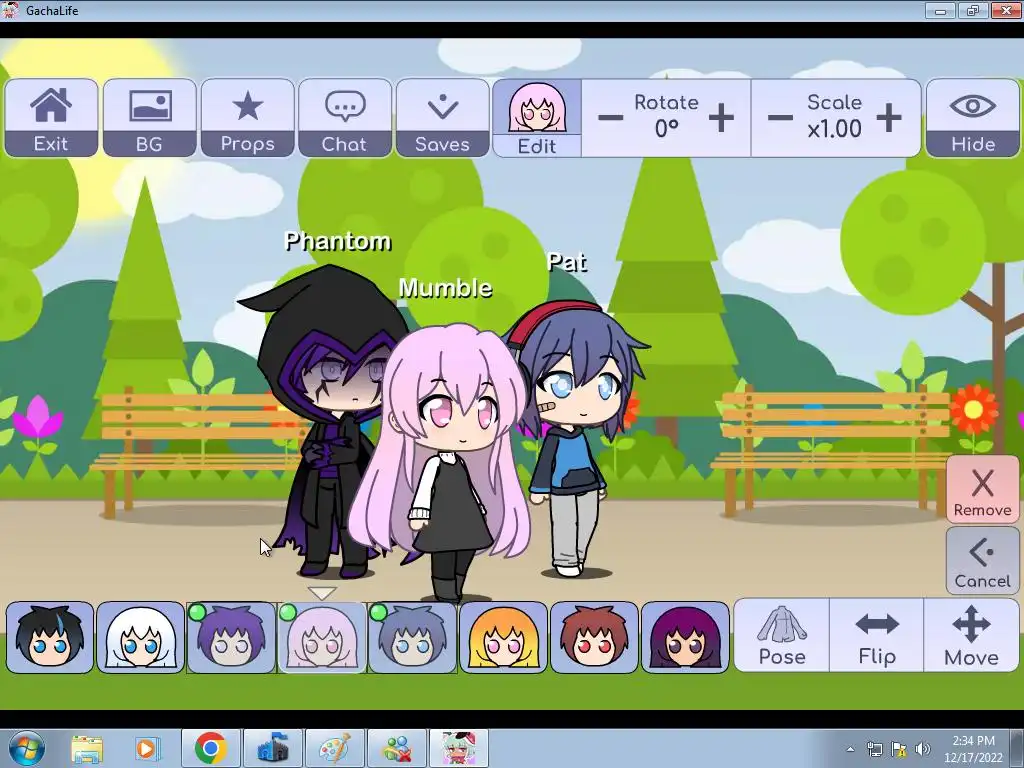Open media player from taskbar
This screenshot has width=1024, height=768.
tap(146, 749)
